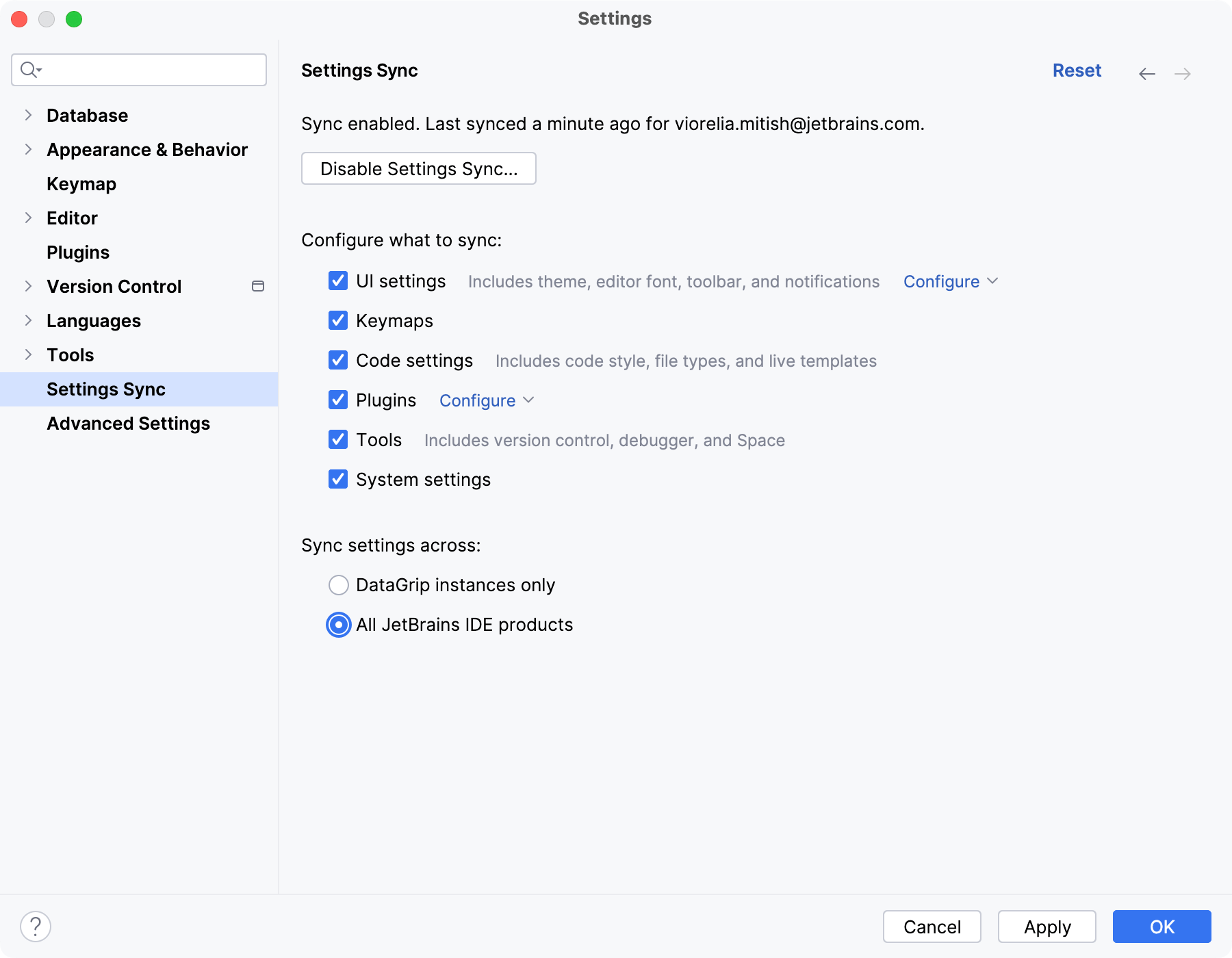Click the Reset link

[1077, 70]
